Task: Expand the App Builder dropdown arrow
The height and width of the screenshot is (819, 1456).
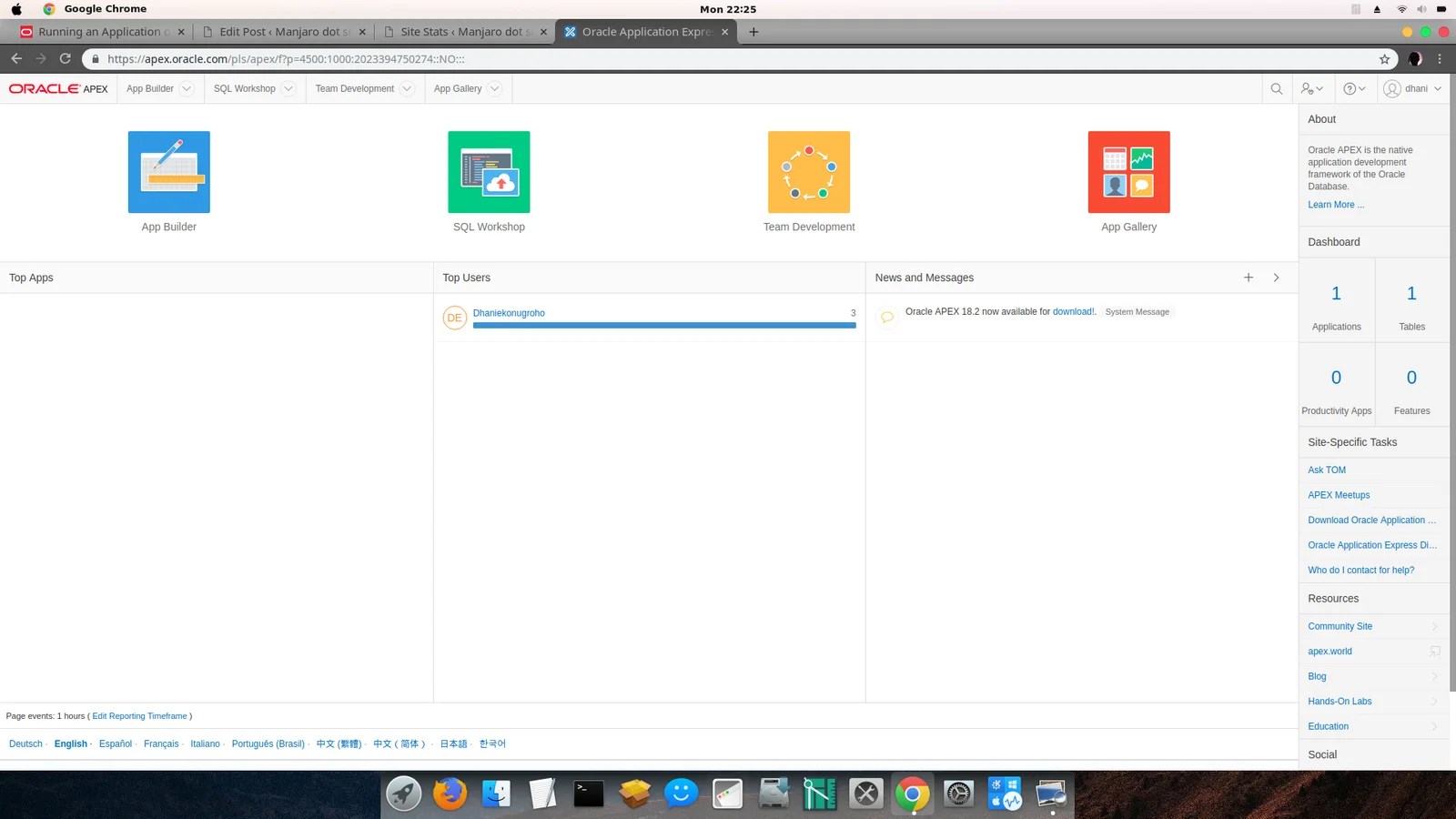Action: 187,88
